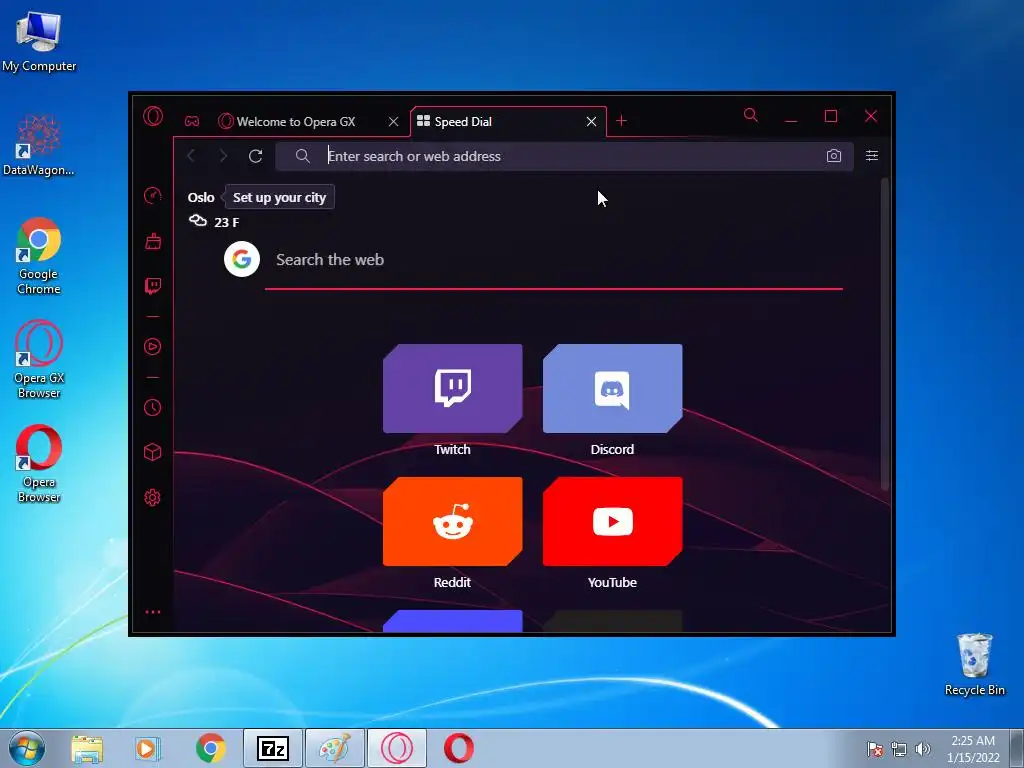Click the Opera GX taskbar button
The image size is (1024, 768).
(x=396, y=748)
